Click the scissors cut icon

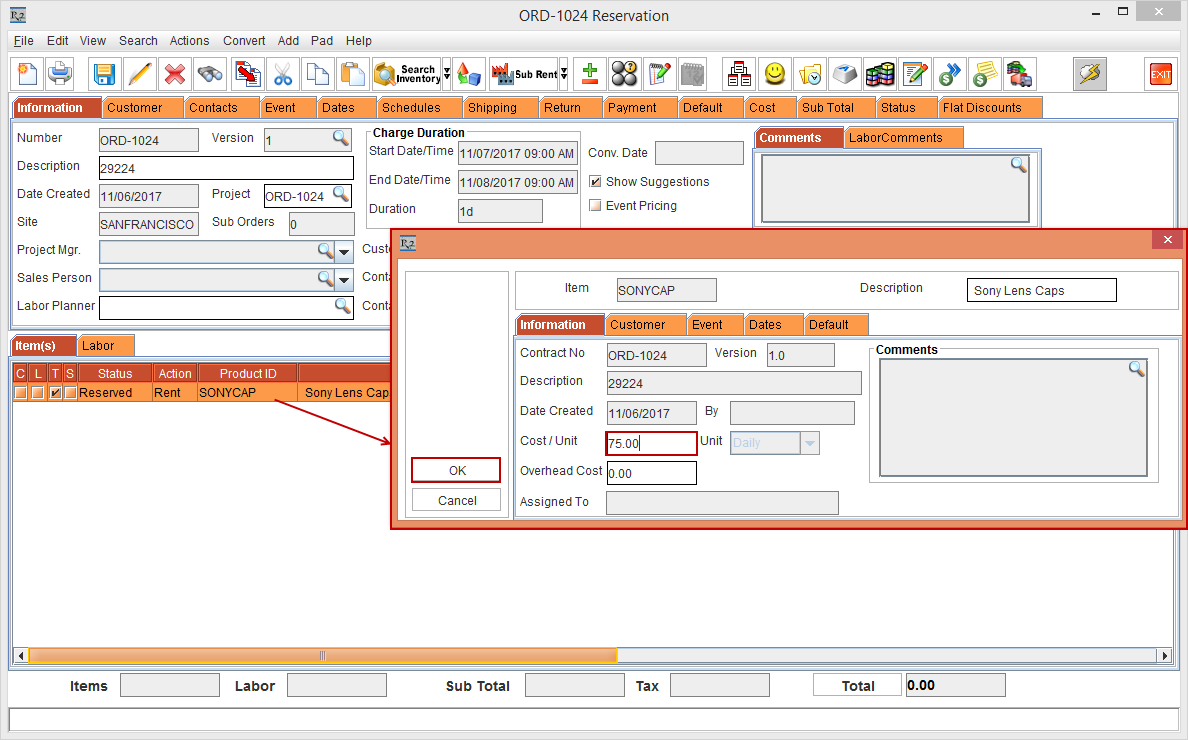tap(283, 74)
